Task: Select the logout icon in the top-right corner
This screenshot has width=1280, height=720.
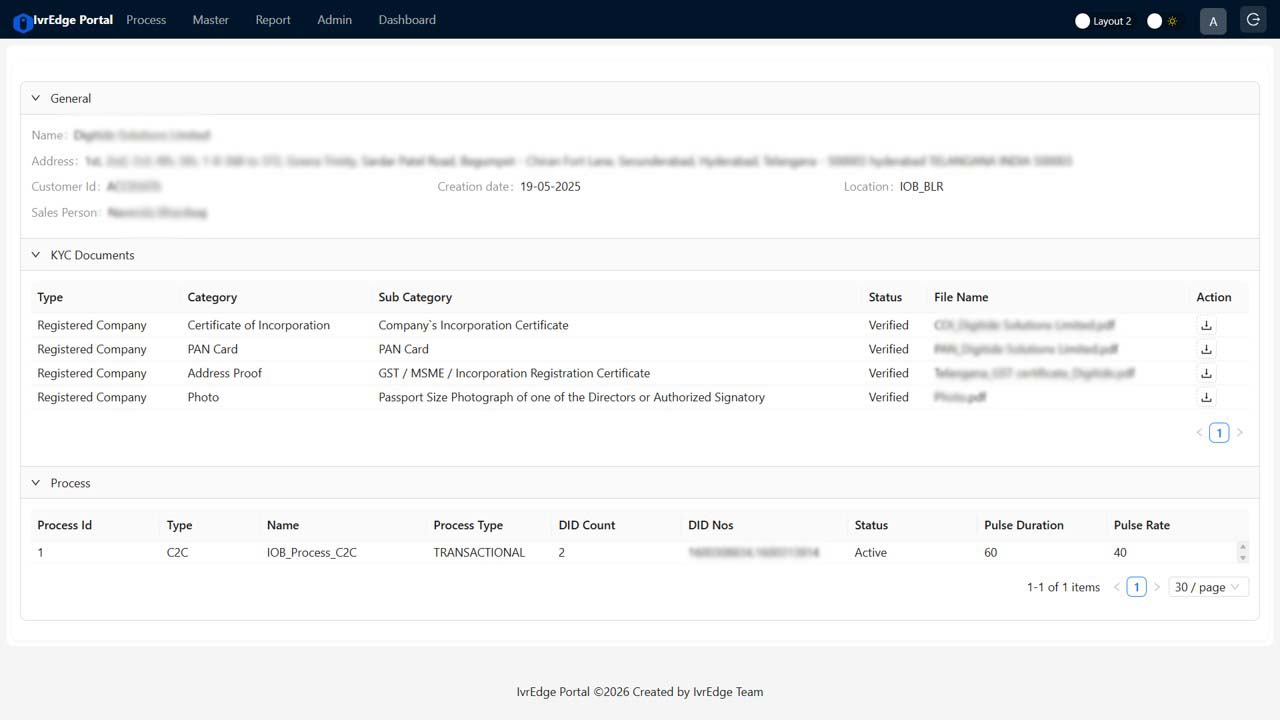Action: 1252,20
